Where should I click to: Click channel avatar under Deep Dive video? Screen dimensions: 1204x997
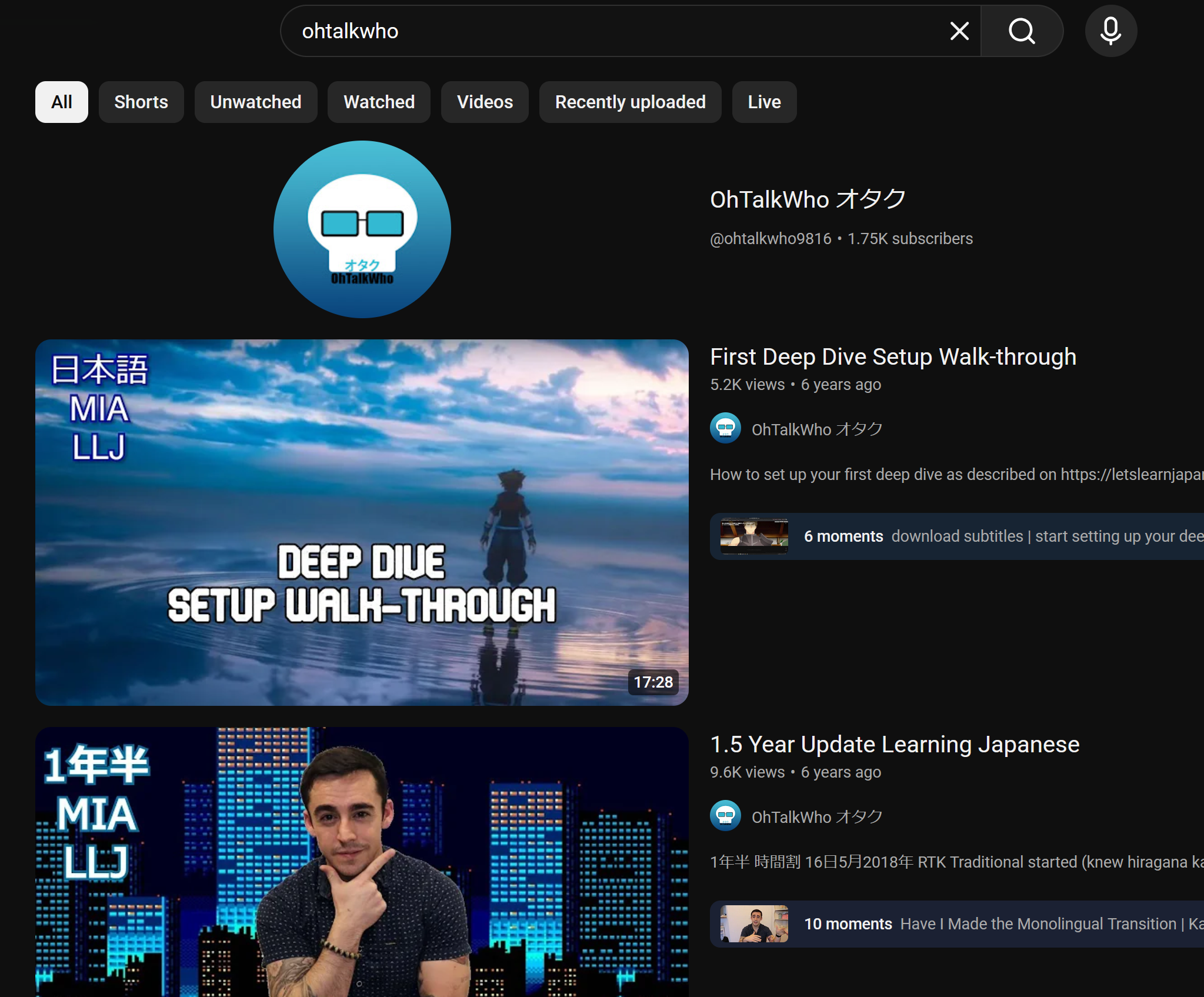coord(725,429)
